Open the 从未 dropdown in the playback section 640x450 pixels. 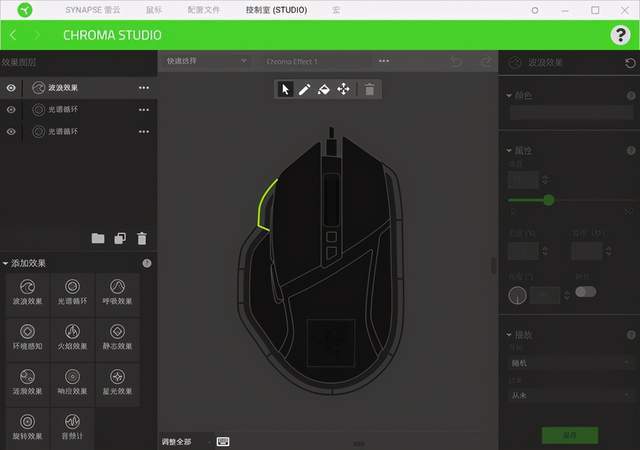pyautogui.click(x=570, y=395)
